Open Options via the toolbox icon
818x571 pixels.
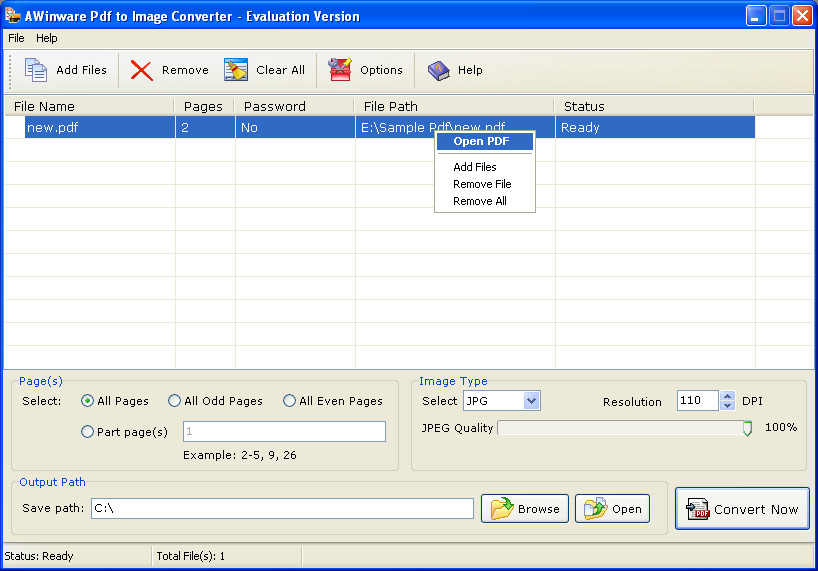pyautogui.click(x=340, y=70)
